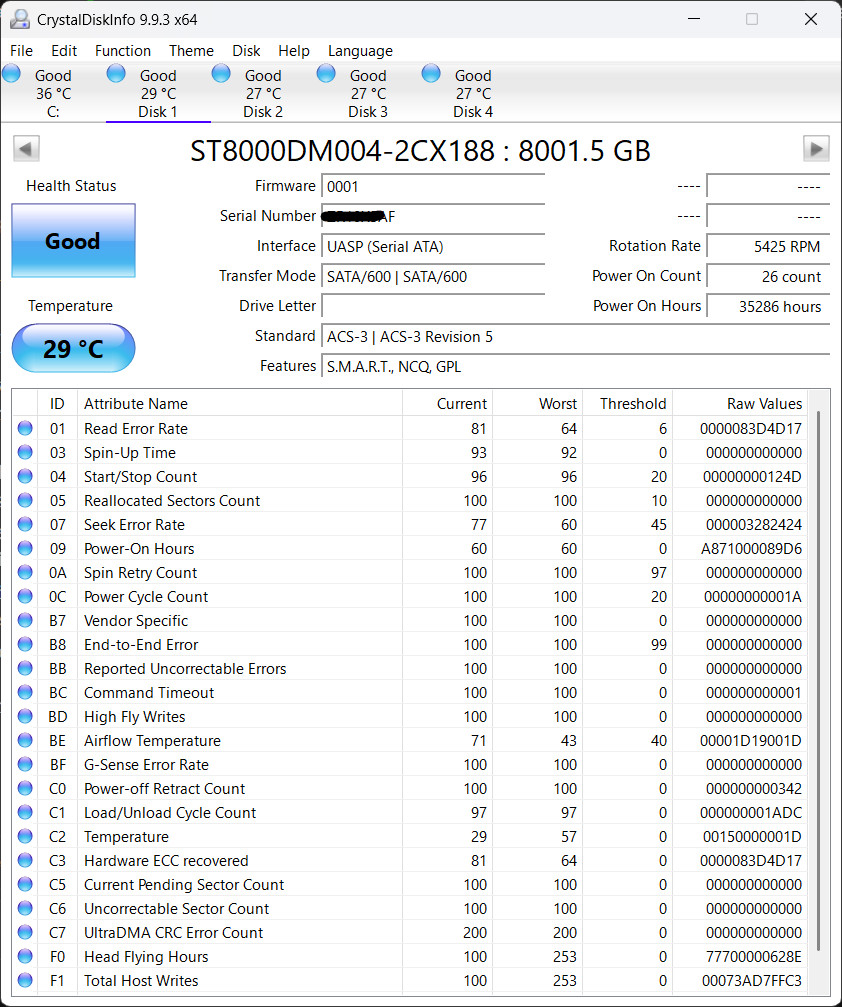
Task: Click status orb of Airflow Temperature row
Action: (x=25, y=740)
